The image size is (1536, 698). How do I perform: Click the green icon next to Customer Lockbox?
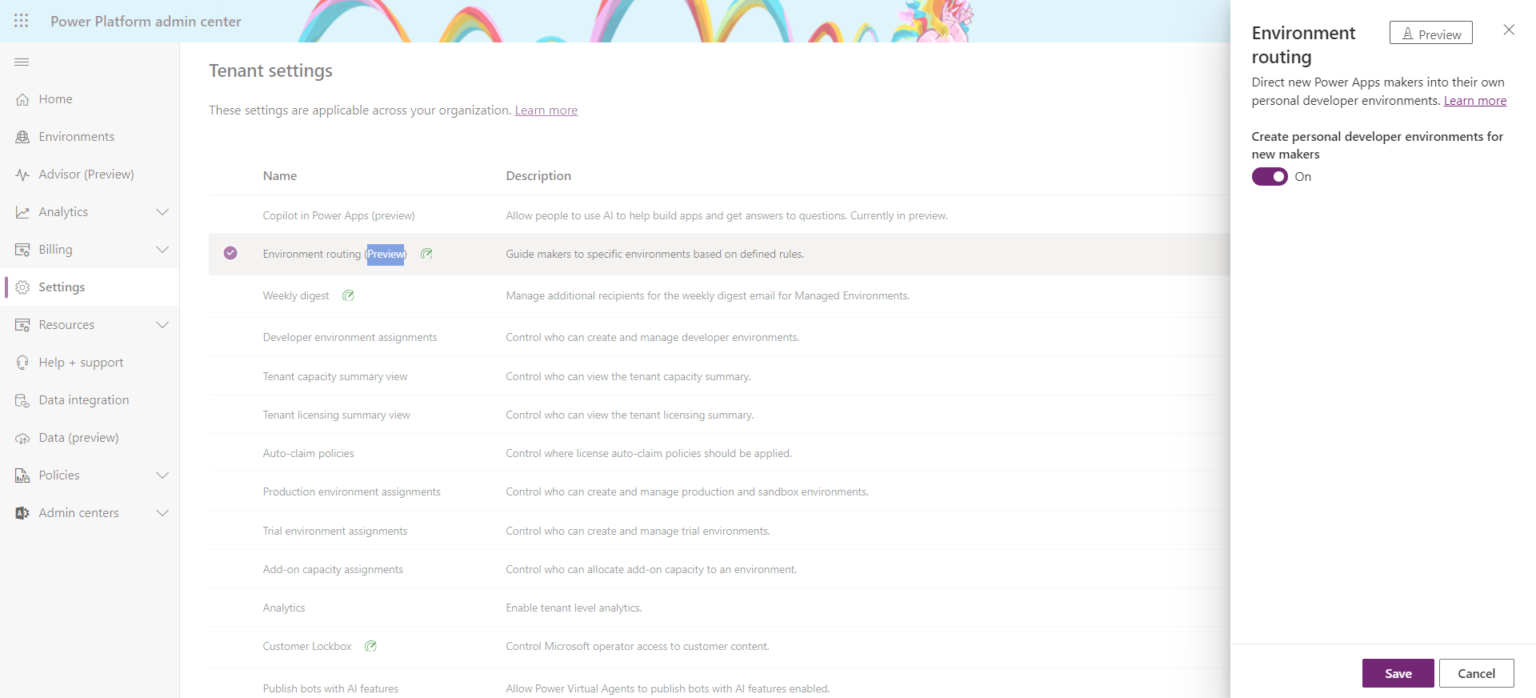click(370, 645)
